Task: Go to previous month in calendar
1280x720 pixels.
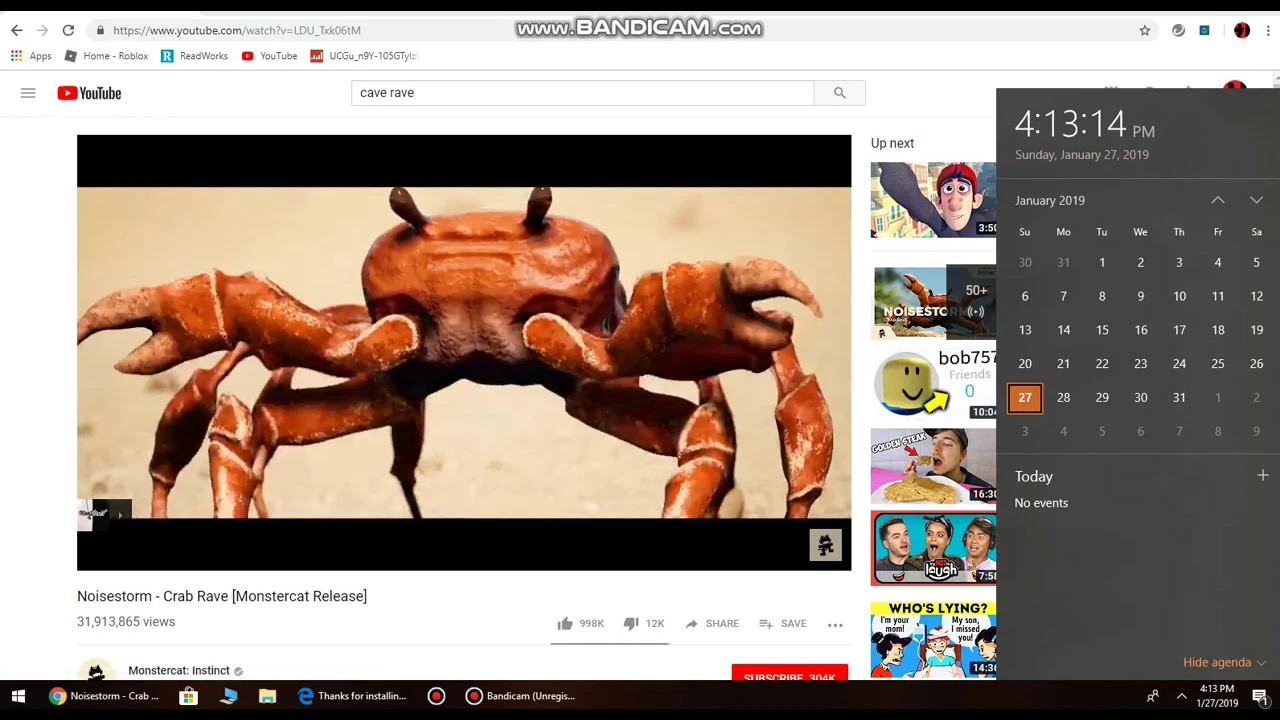Action: coord(1218,200)
